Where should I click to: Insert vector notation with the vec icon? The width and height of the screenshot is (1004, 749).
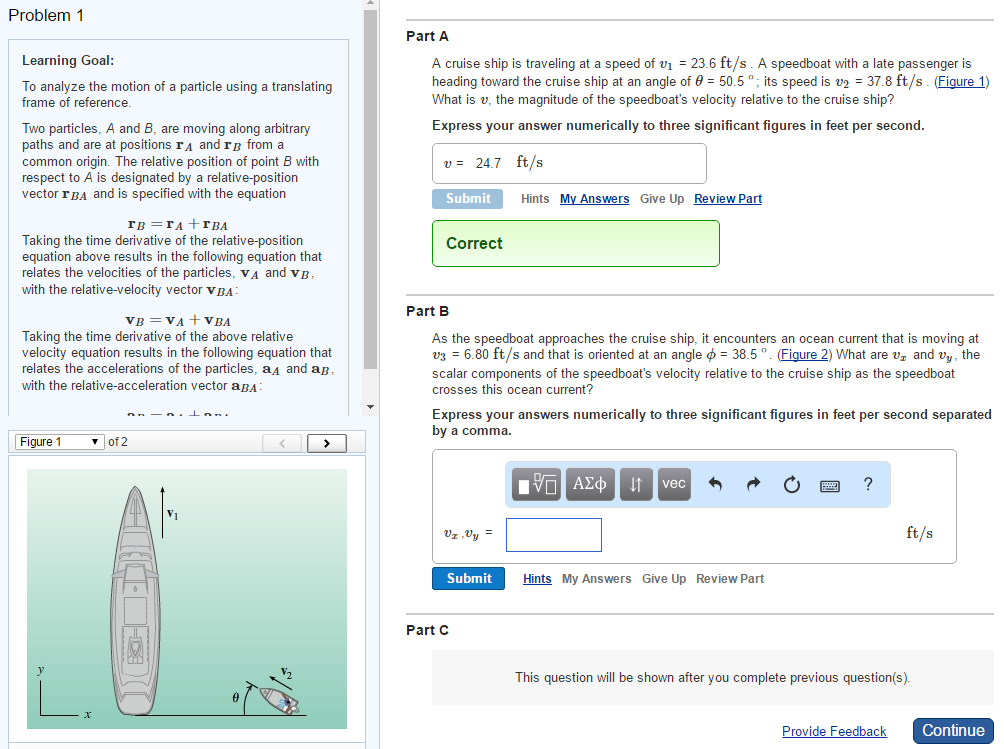tap(673, 484)
